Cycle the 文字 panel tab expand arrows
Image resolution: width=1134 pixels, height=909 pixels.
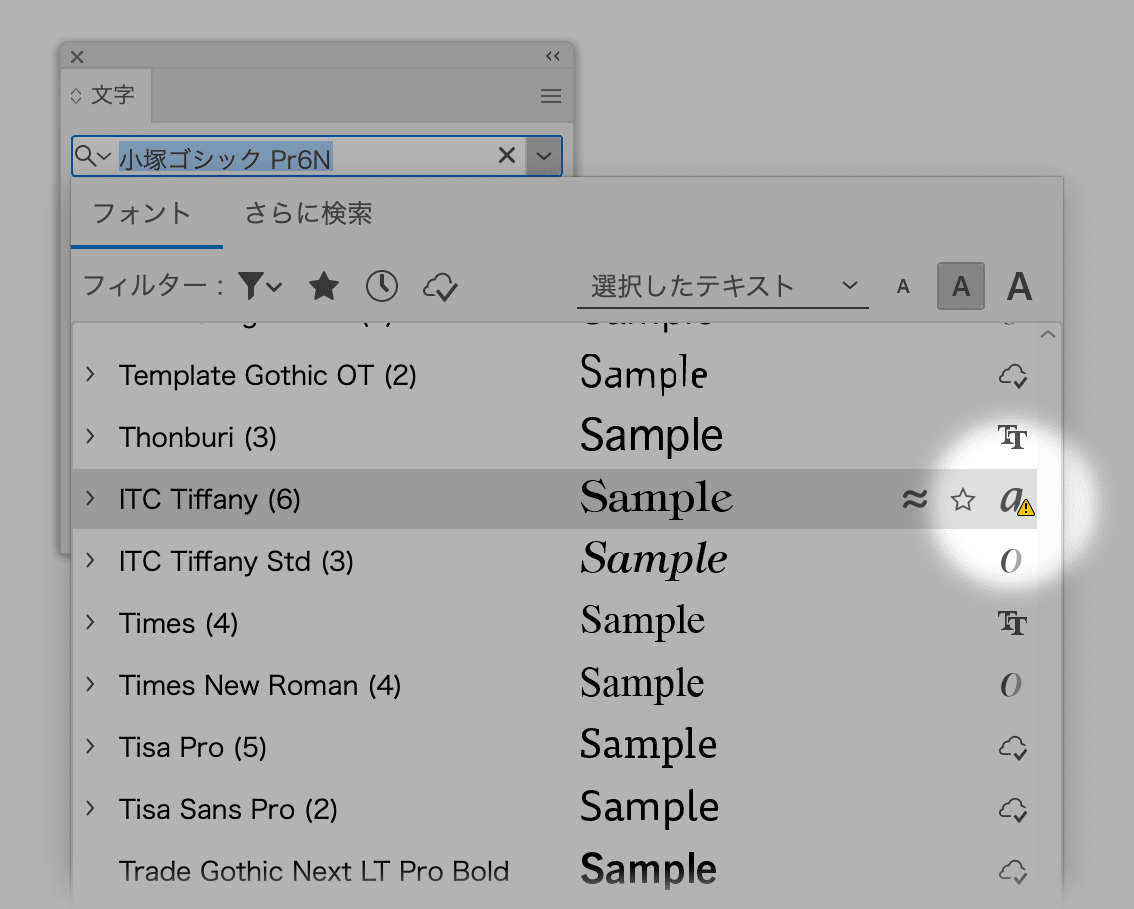click(x=76, y=95)
